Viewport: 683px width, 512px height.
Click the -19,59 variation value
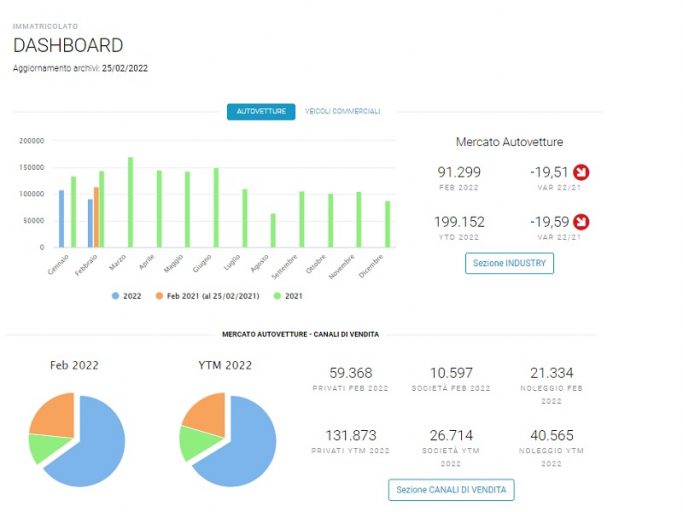pos(550,222)
